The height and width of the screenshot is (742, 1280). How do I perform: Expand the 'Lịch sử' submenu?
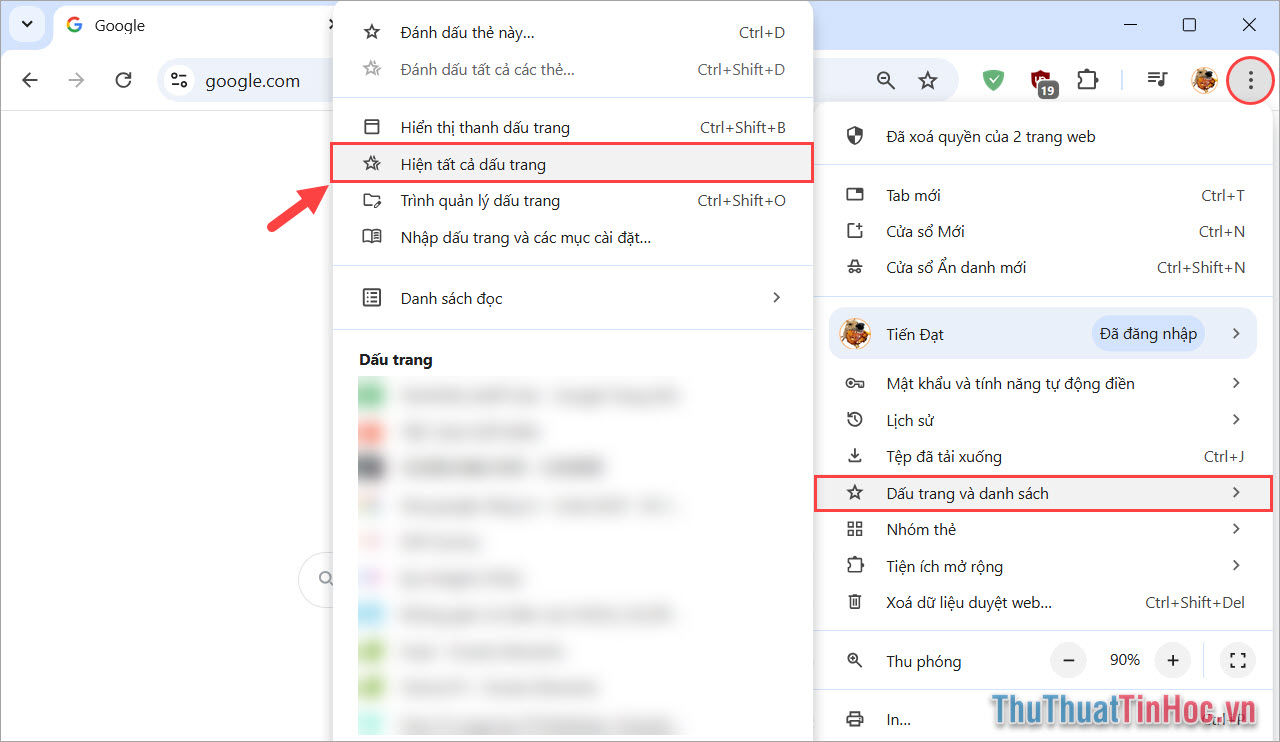(1045, 420)
